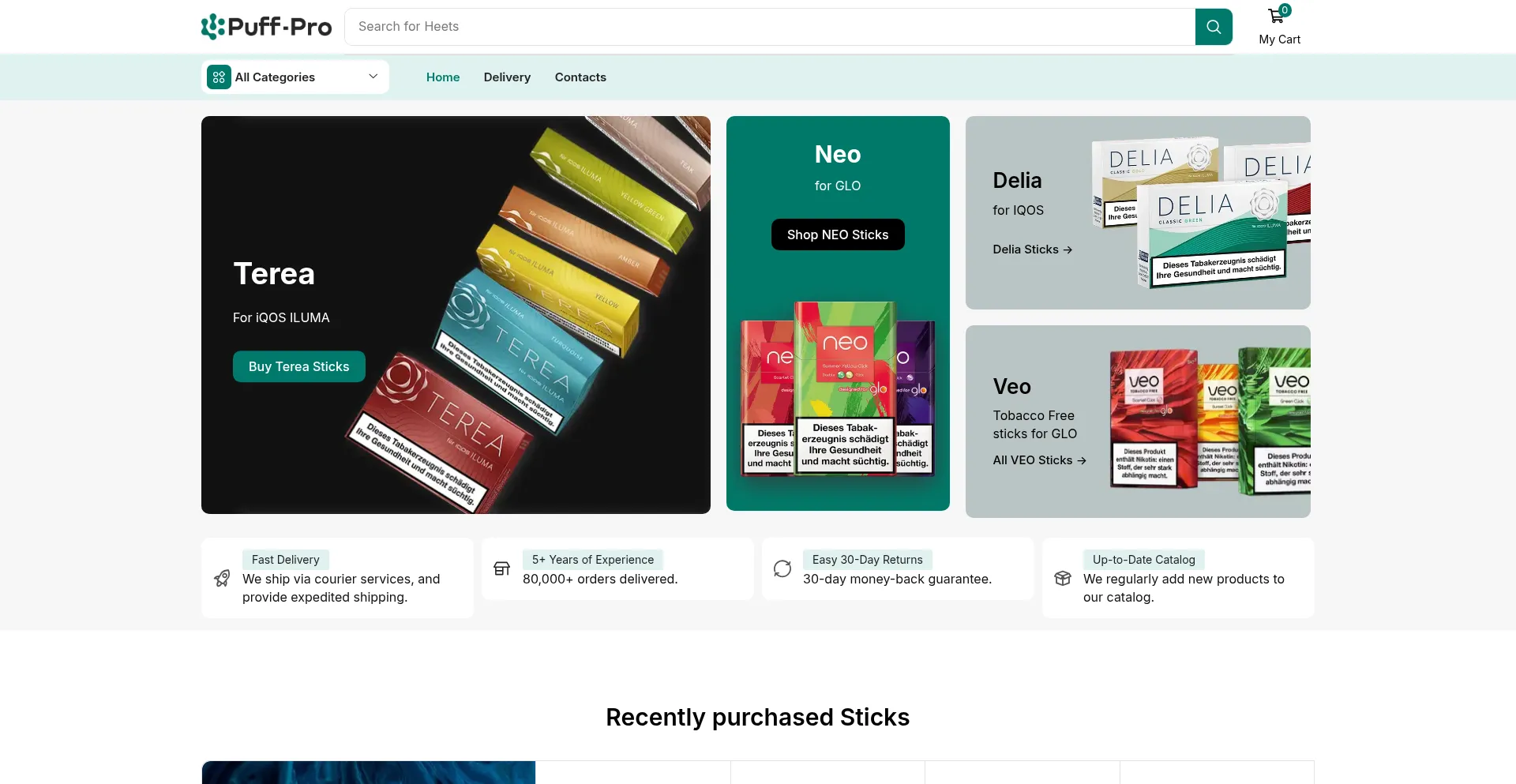Click the Delia heading text
The image size is (1516, 784).
point(1017,181)
